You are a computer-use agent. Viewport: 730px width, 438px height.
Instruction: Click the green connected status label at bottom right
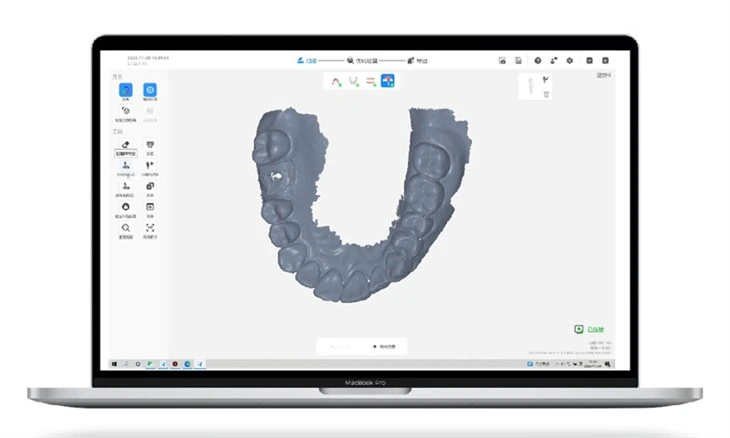[x=595, y=330]
